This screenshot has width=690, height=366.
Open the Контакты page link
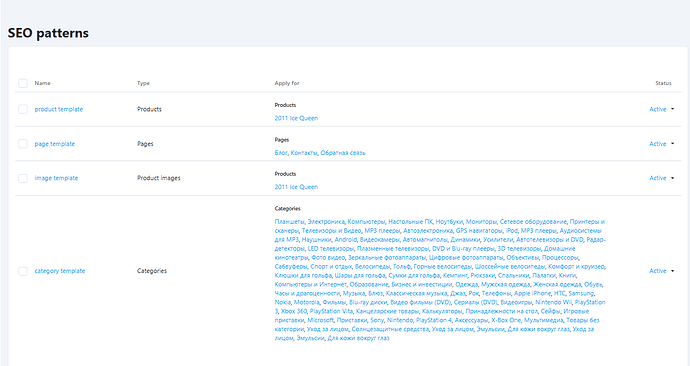[304, 153]
